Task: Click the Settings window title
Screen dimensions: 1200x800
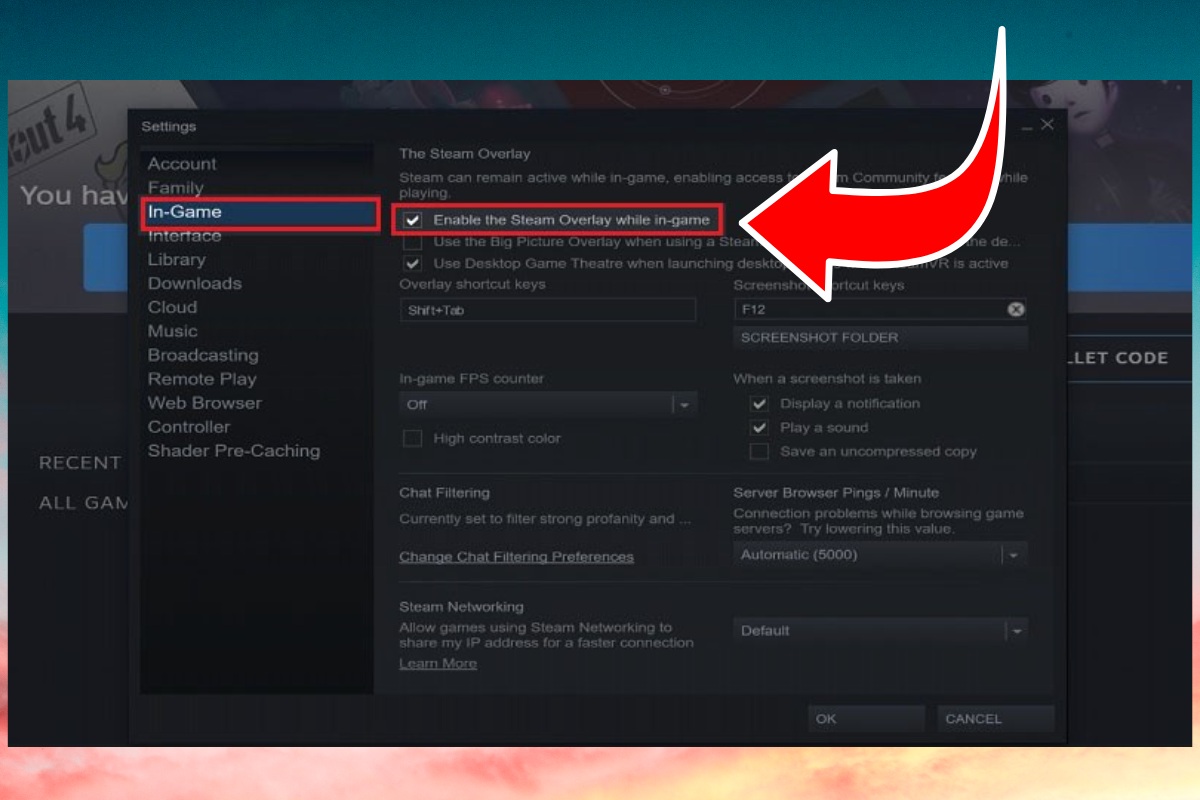Action: pyautogui.click(x=169, y=127)
